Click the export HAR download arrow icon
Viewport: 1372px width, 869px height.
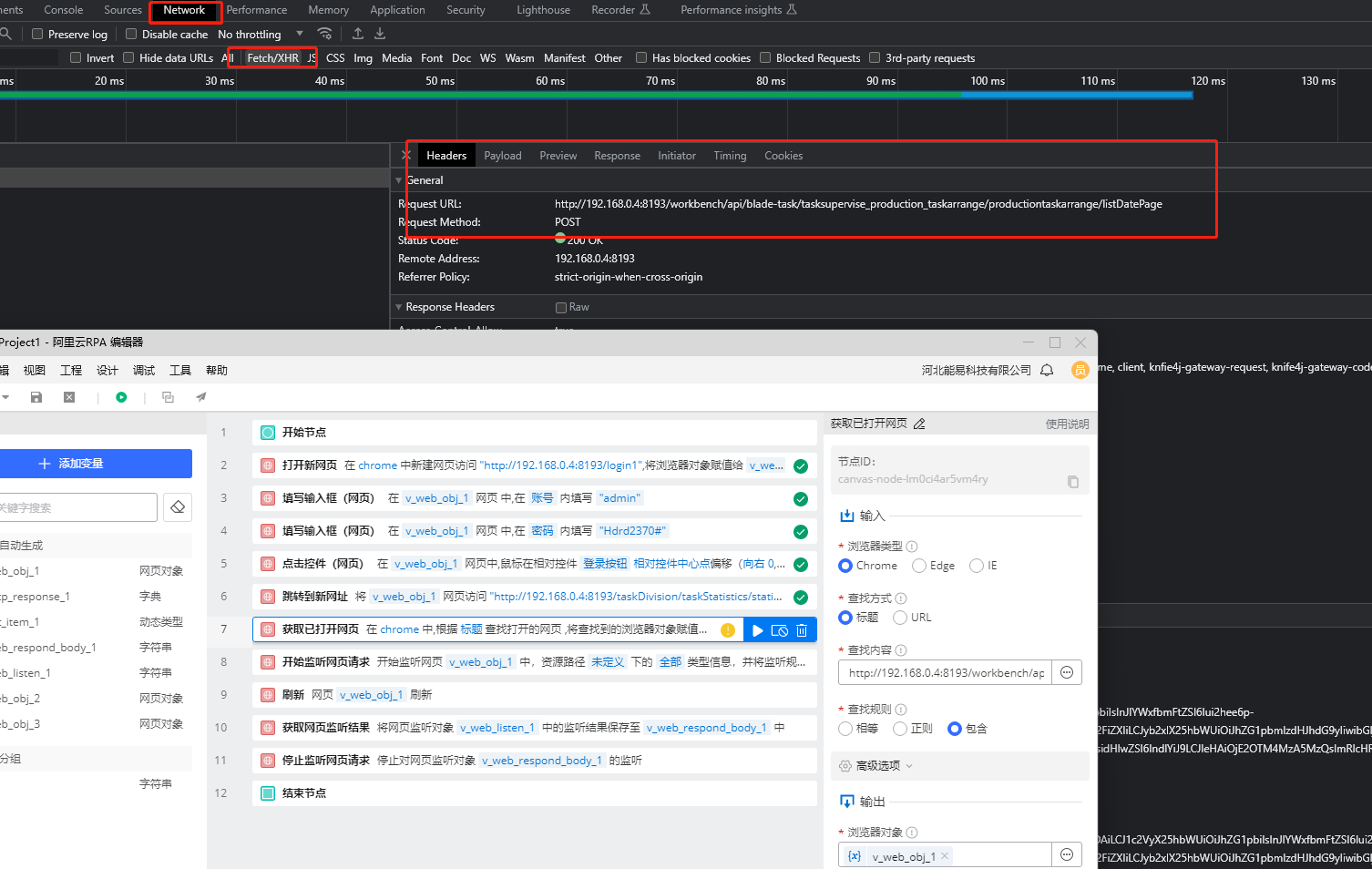tap(380, 34)
